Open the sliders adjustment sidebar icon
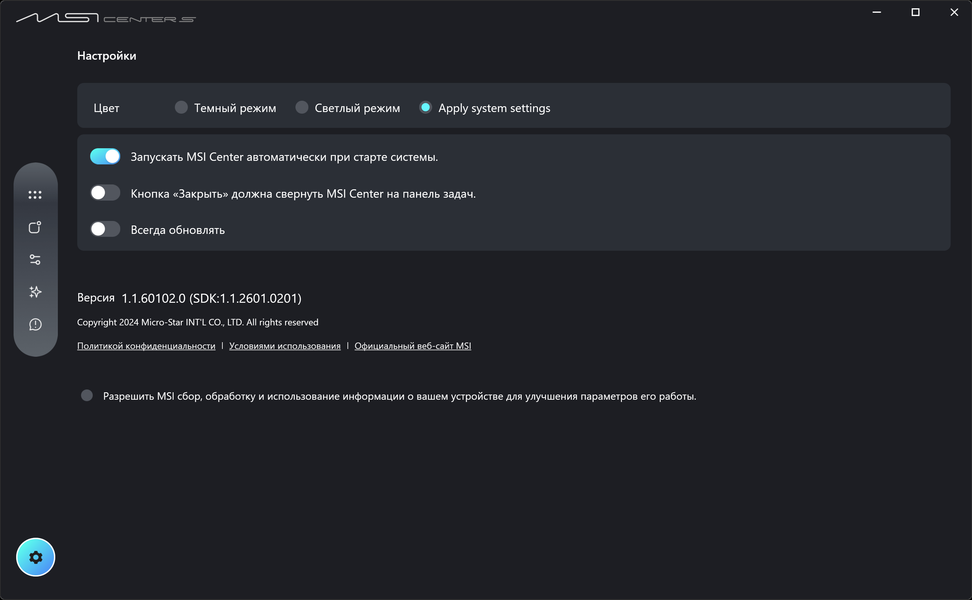The image size is (972, 600). point(35,260)
